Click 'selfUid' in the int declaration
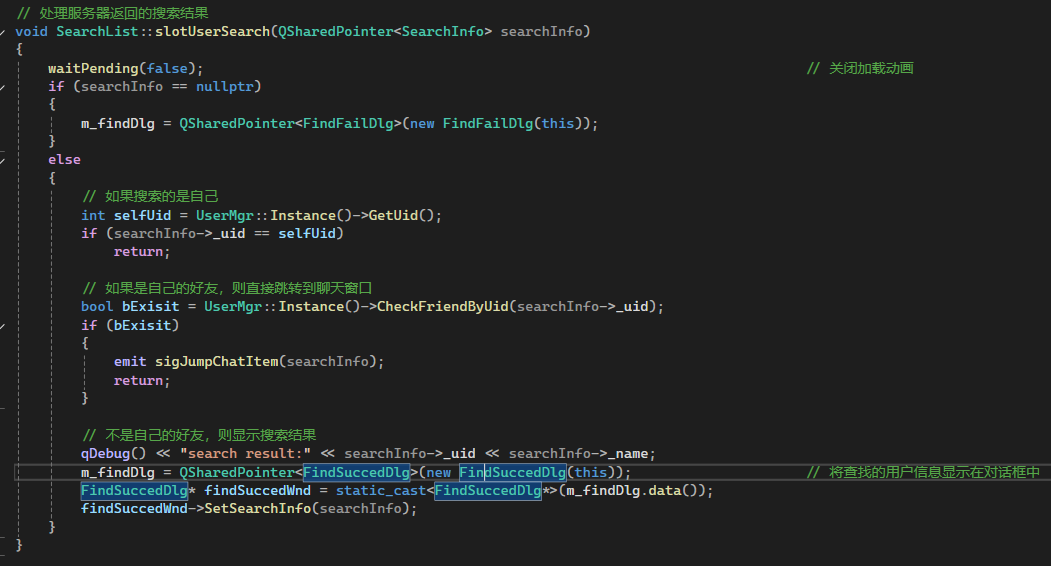1051x566 pixels. [143, 215]
